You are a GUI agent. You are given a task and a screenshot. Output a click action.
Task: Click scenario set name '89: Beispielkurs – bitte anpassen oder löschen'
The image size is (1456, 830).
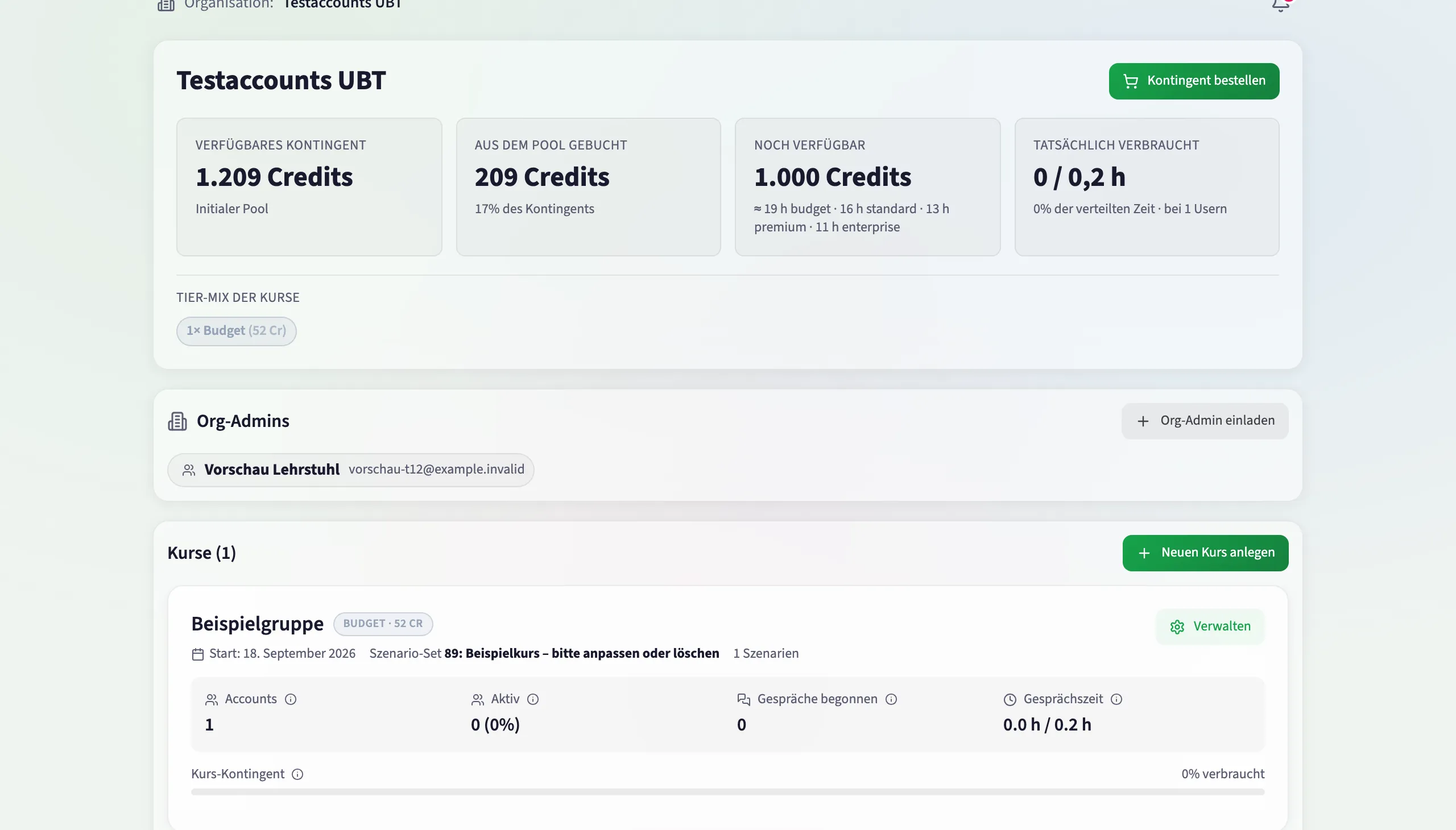582,654
